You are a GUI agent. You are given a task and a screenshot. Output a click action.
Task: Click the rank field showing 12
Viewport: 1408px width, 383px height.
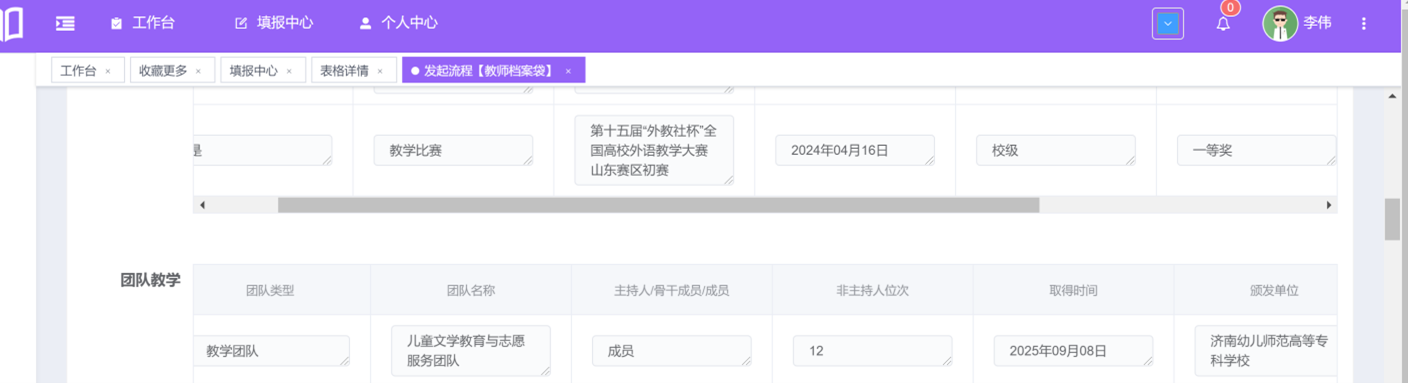(873, 351)
